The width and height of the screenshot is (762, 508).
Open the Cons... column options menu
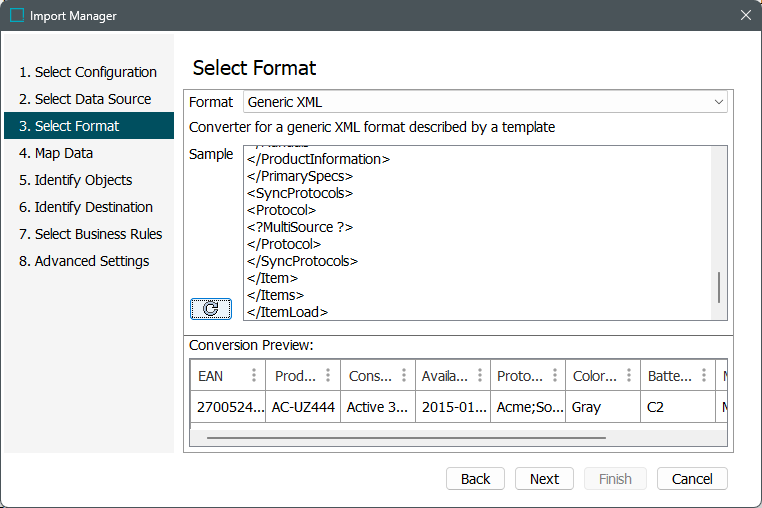[403, 376]
